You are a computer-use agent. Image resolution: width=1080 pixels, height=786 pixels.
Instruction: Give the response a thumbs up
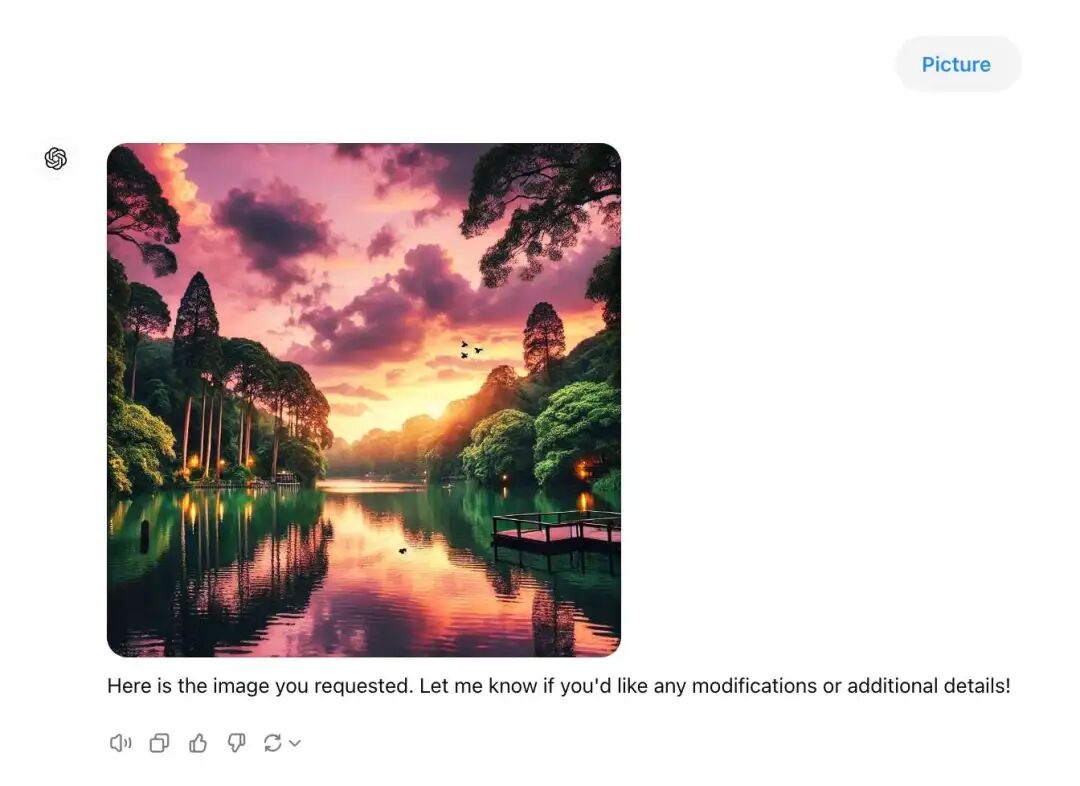pyautogui.click(x=198, y=743)
